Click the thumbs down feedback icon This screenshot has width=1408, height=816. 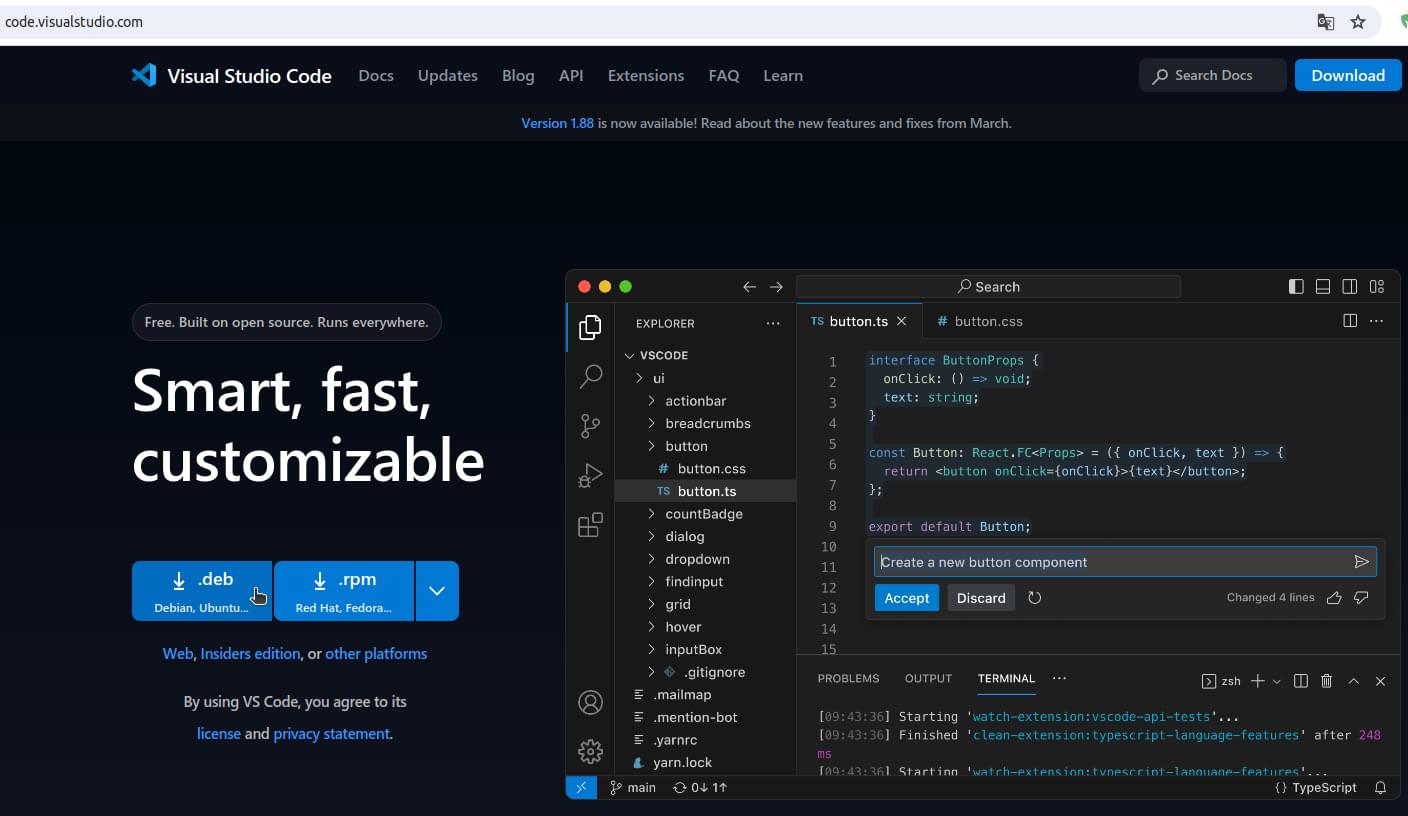[1361, 598]
